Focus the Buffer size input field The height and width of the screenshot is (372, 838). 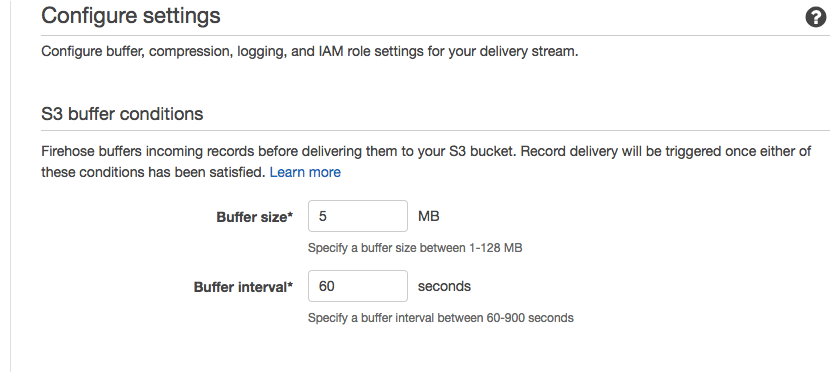pyautogui.click(x=358, y=216)
